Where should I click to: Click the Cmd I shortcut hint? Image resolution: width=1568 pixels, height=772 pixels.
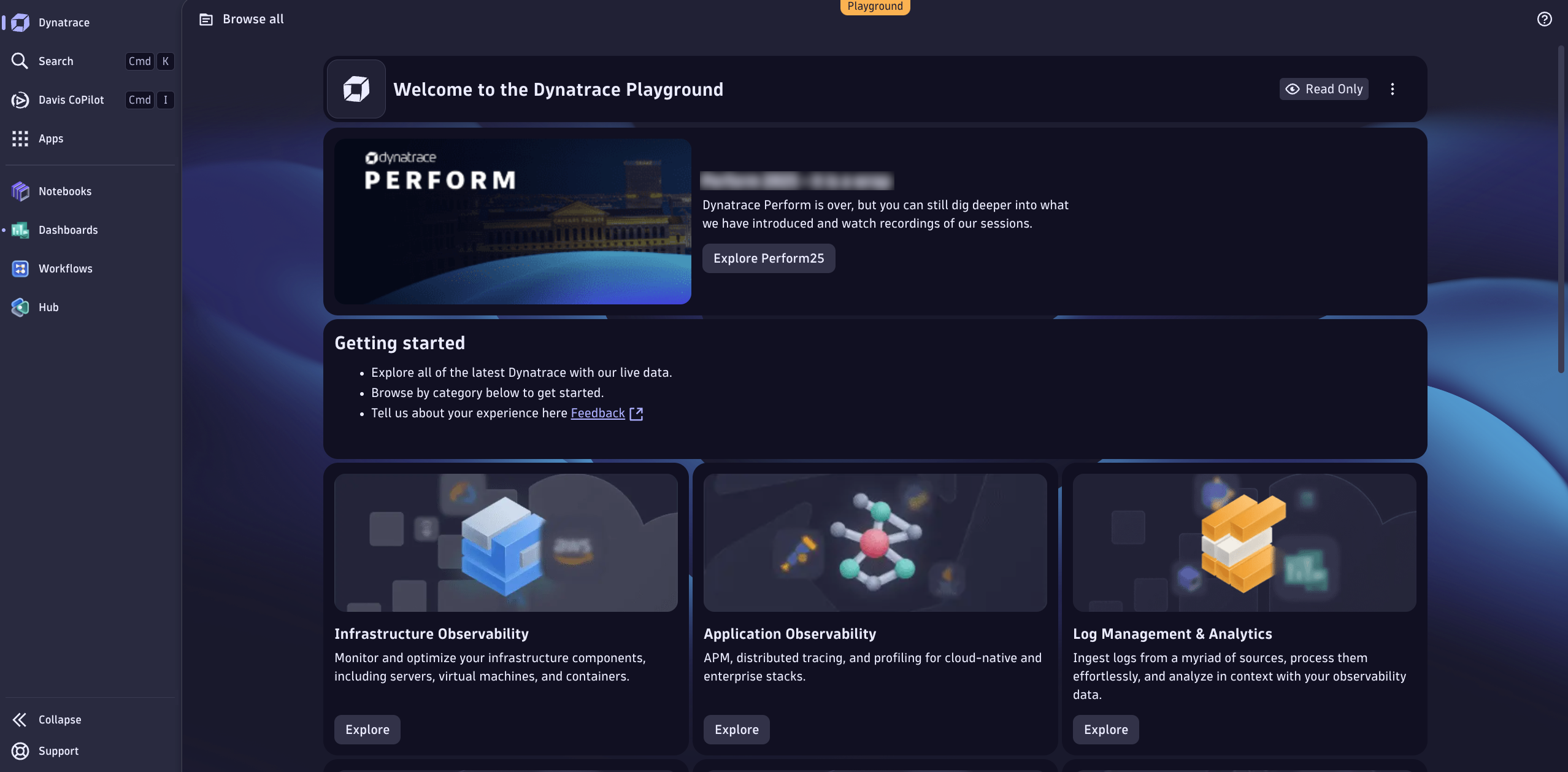[150, 100]
